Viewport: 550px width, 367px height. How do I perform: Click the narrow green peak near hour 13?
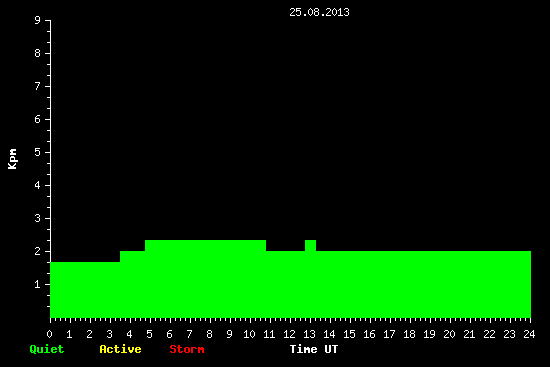tap(310, 245)
